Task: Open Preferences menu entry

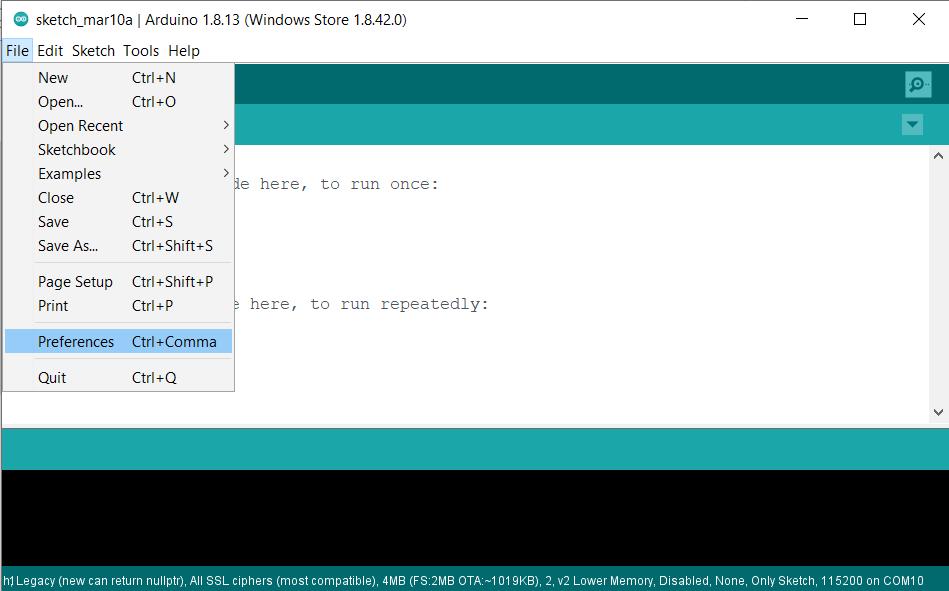Action: [118, 342]
